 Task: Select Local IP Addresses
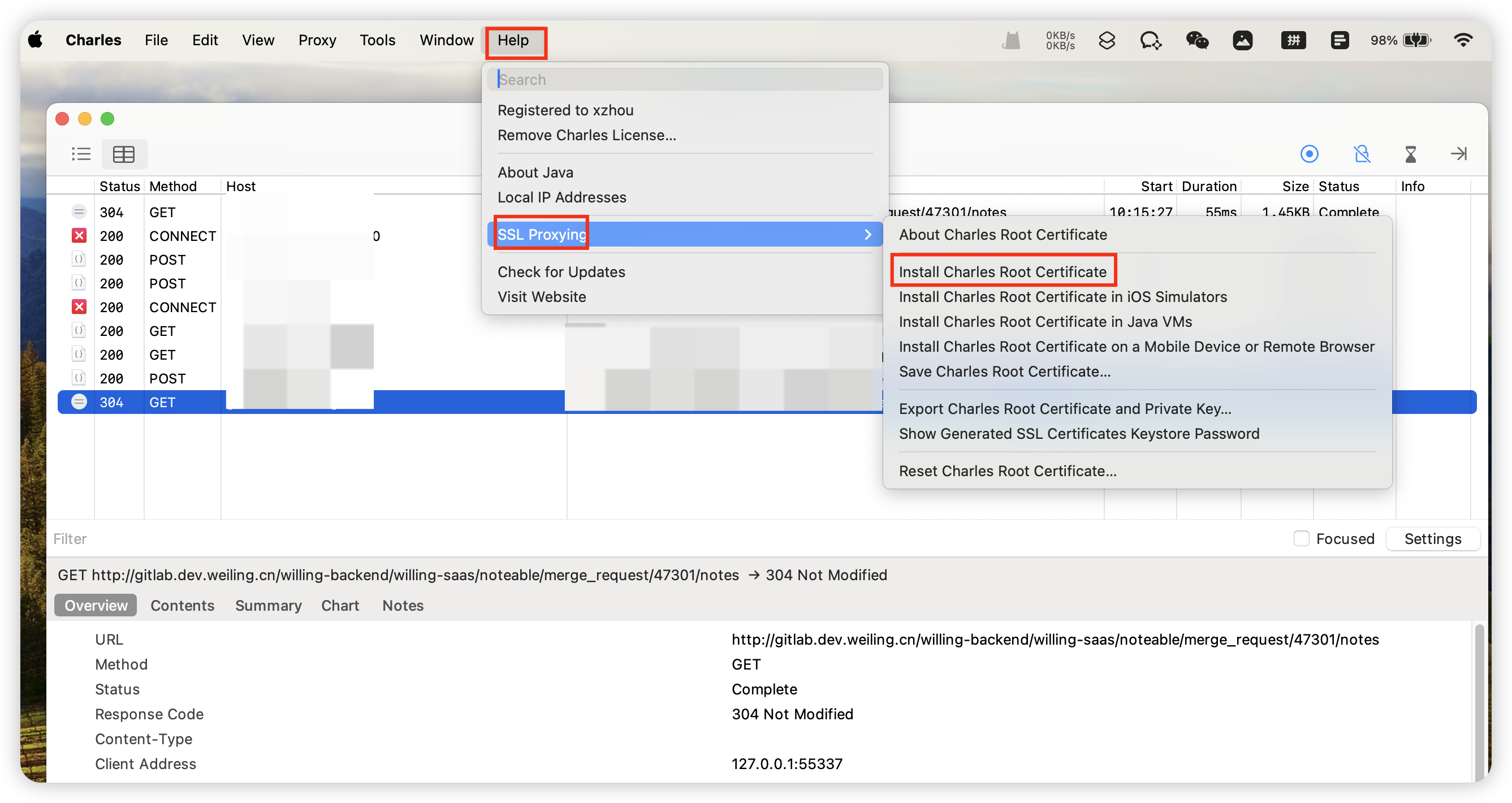[x=561, y=197]
